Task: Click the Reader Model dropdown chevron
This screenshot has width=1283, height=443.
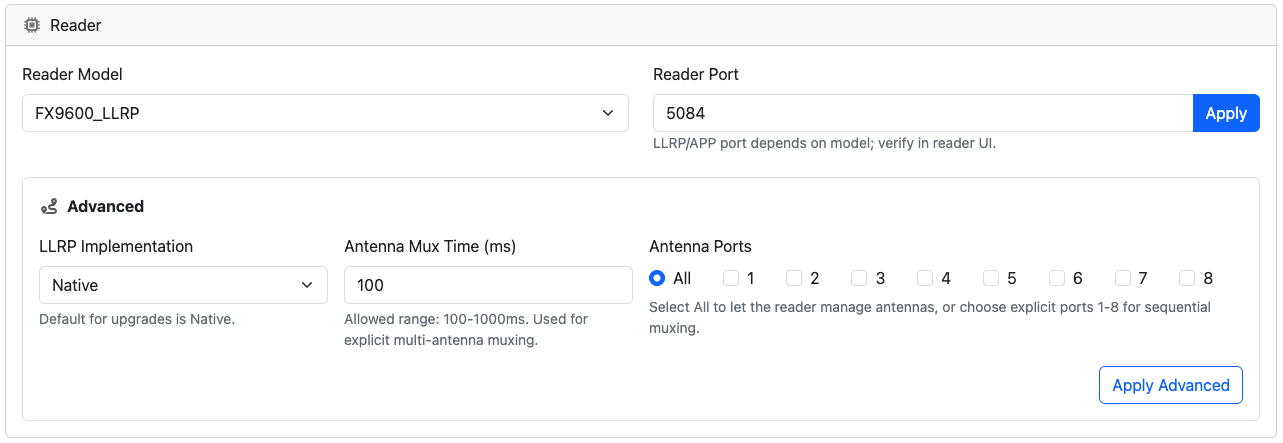Action: (608, 113)
